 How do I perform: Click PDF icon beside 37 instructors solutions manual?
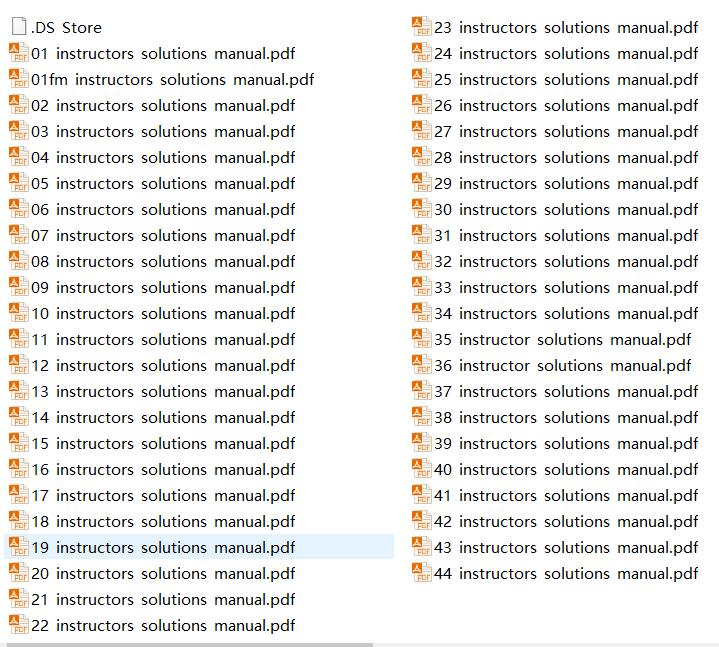(422, 390)
